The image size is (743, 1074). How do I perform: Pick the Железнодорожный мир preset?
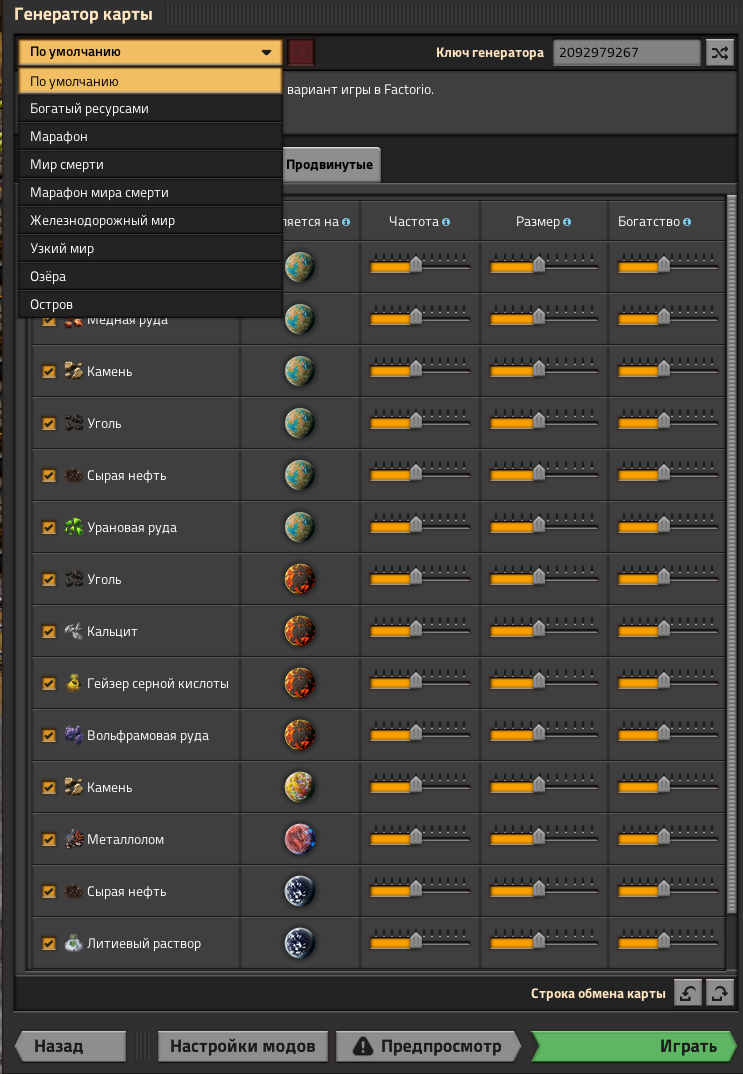pos(150,221)
